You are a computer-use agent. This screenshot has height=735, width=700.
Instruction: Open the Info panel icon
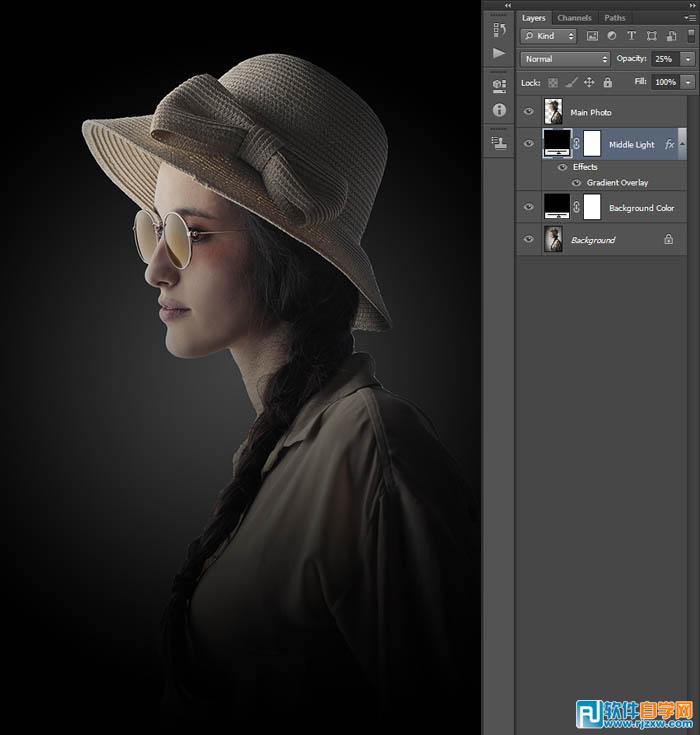pyautogui.click(x=498, y=110)
